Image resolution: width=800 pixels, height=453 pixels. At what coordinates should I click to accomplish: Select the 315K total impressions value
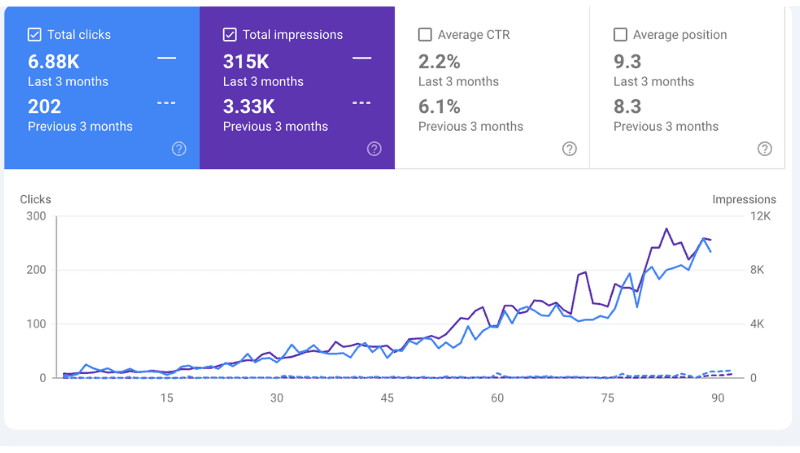(246, 62)
